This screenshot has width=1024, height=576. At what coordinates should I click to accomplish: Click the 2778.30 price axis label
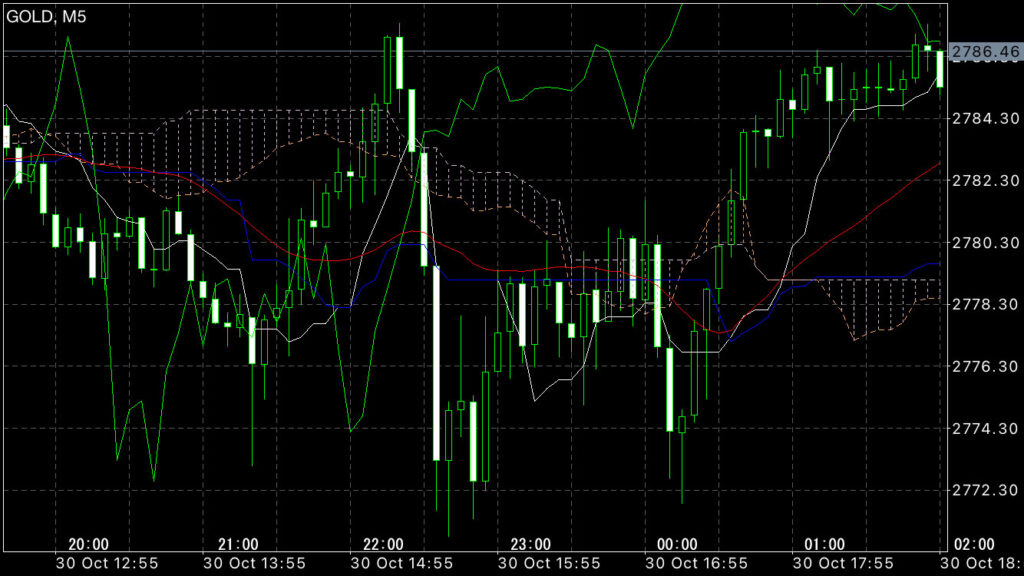[x=984, y=305]
